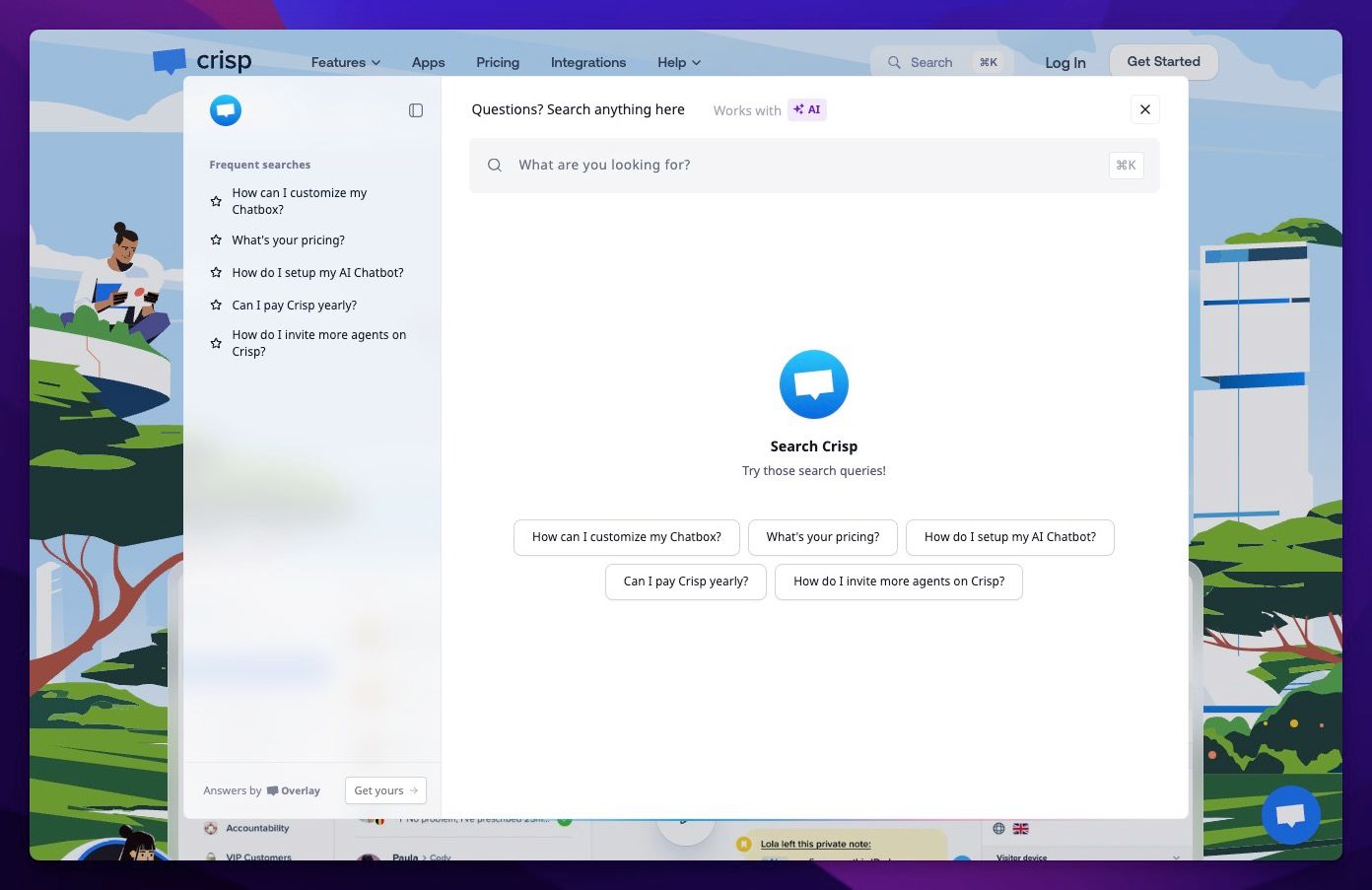The width and height of the screenshot is (1372, 890).
Task: Click the blue Crisp avatar in overlay sidebar
Action: (x=226, y=110)
